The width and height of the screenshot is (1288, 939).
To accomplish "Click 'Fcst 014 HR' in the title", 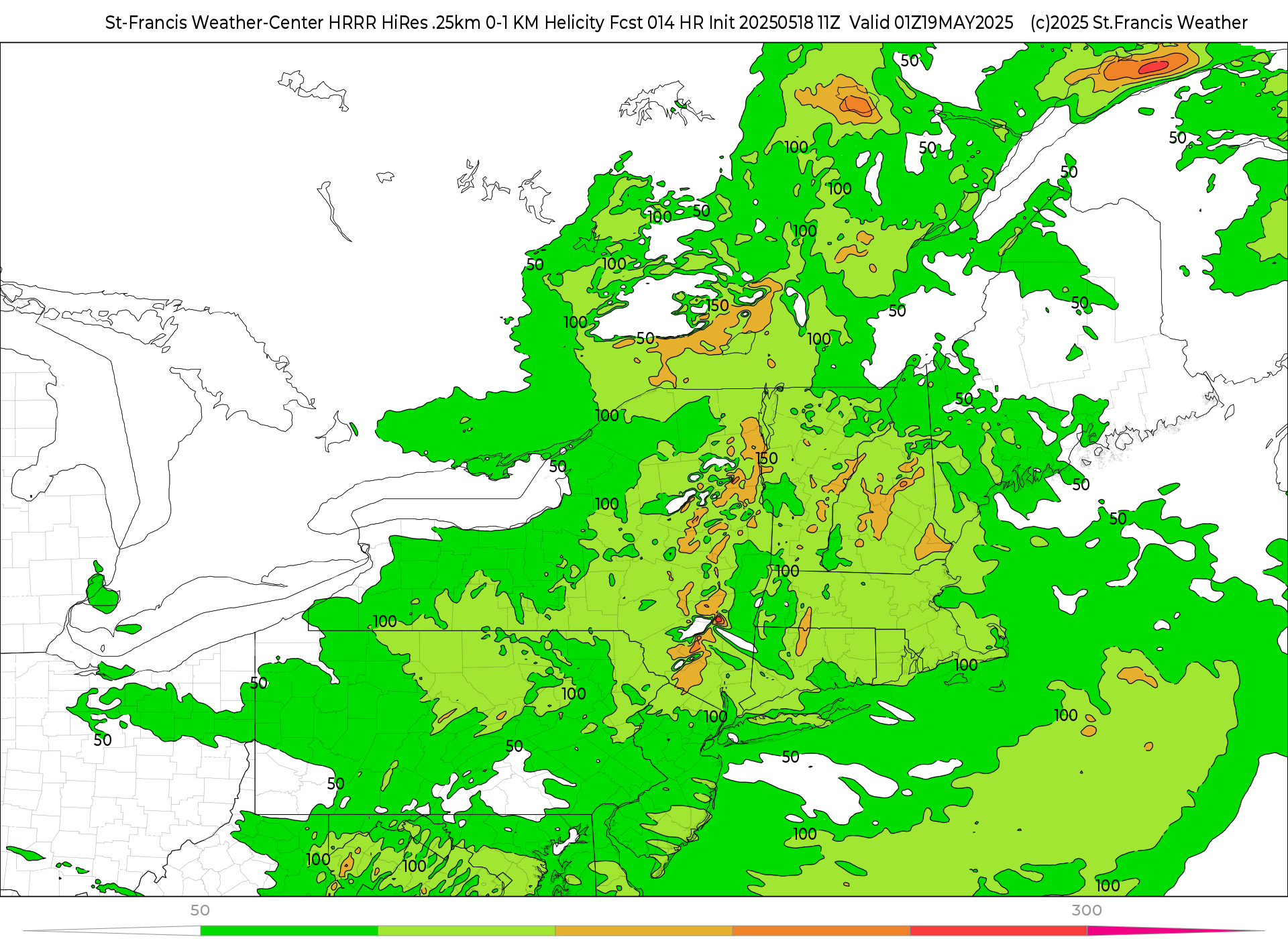I will (x=657, y=23).
